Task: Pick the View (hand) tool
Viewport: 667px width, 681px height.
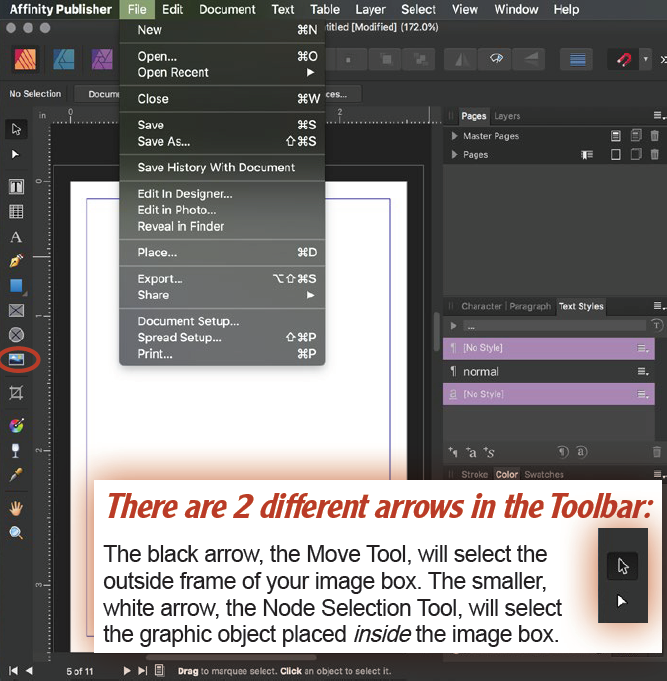Action: coord(16,508)
